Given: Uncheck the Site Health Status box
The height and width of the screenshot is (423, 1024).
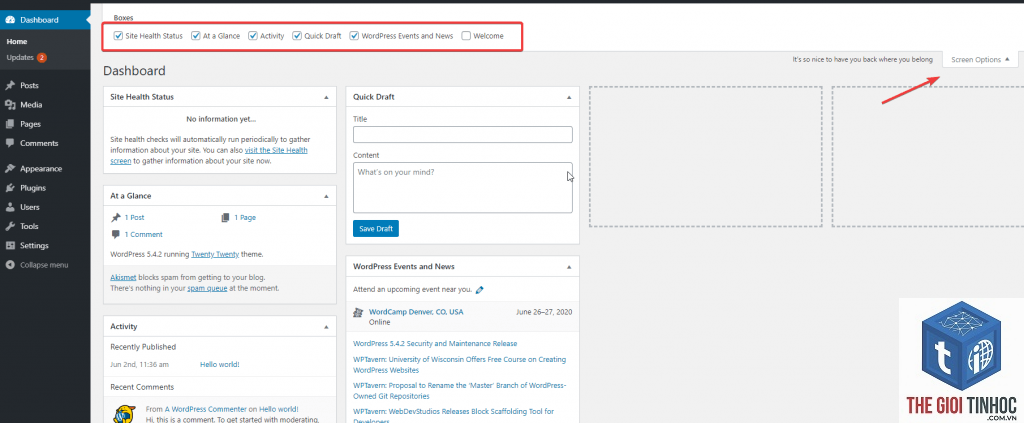Looking at the screenshot, I should [118, 36].
